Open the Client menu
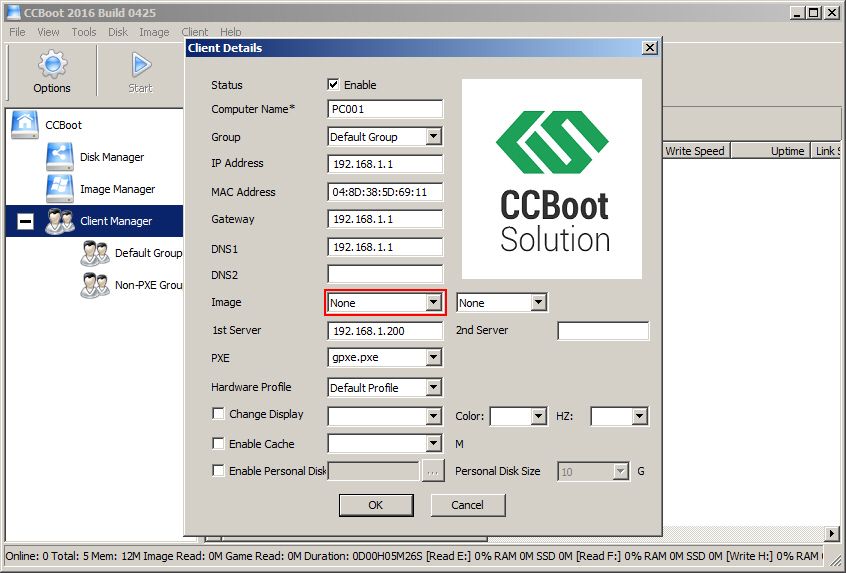Screen dimensions: 846x573 pos(194,32)
